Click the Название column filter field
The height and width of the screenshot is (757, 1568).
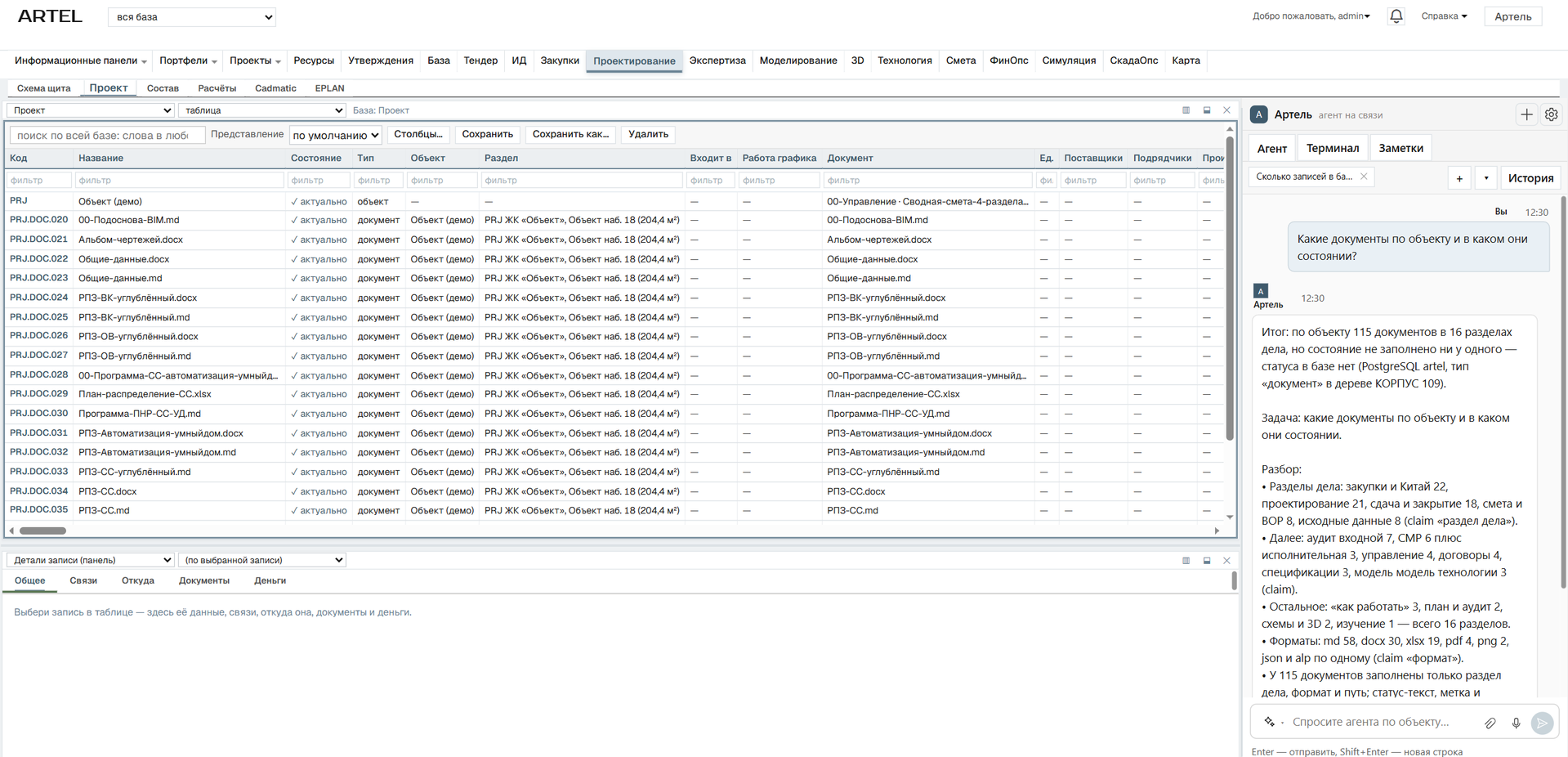[x=179, y=180]
